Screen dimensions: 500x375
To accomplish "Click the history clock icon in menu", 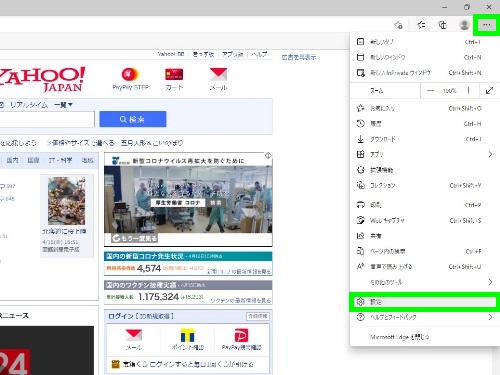I will point(360,124).
